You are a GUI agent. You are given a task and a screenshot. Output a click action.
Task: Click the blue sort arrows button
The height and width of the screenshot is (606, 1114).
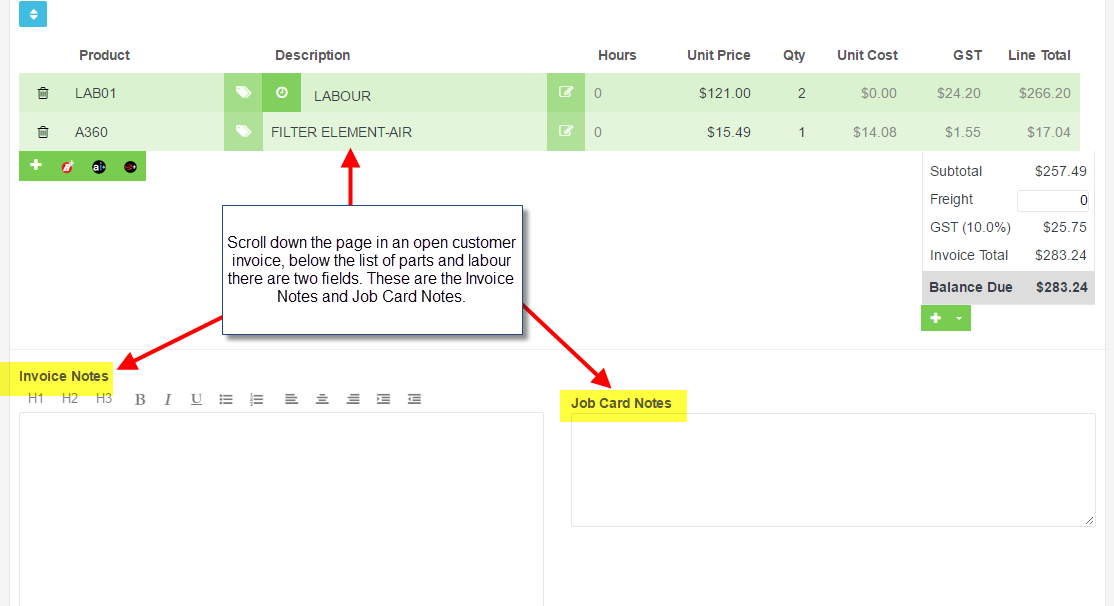(33, 14)
